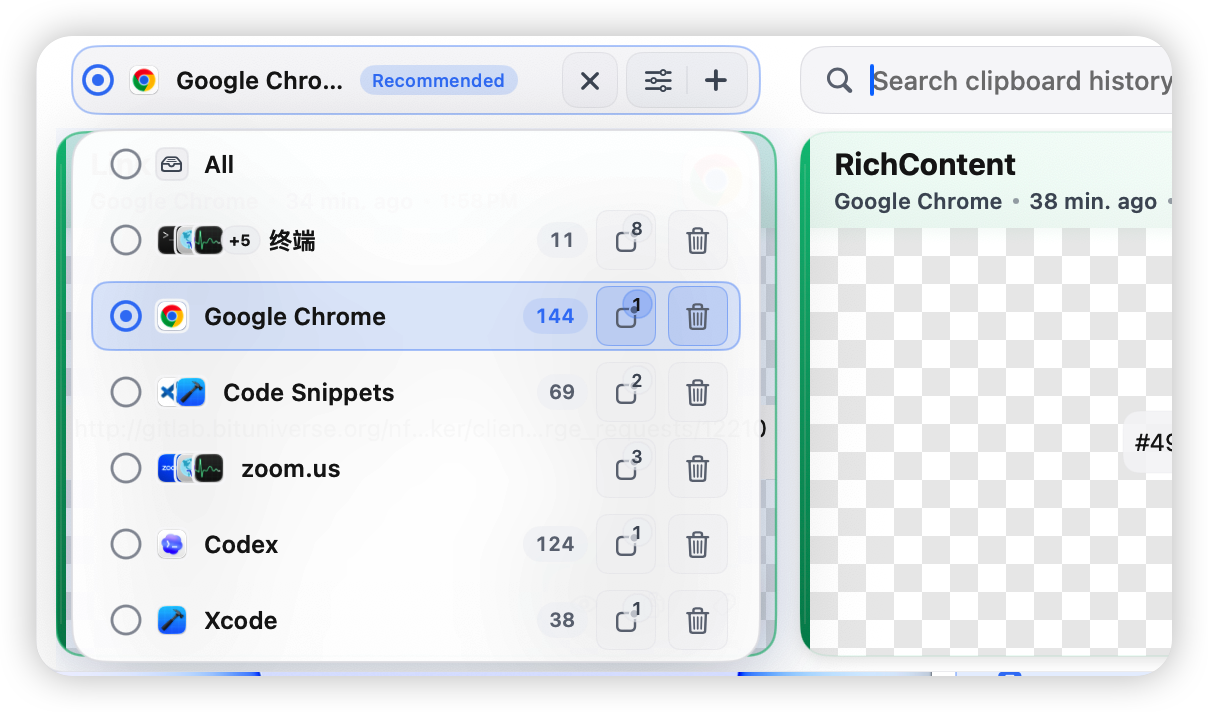Click the 11 count badge

562,240
